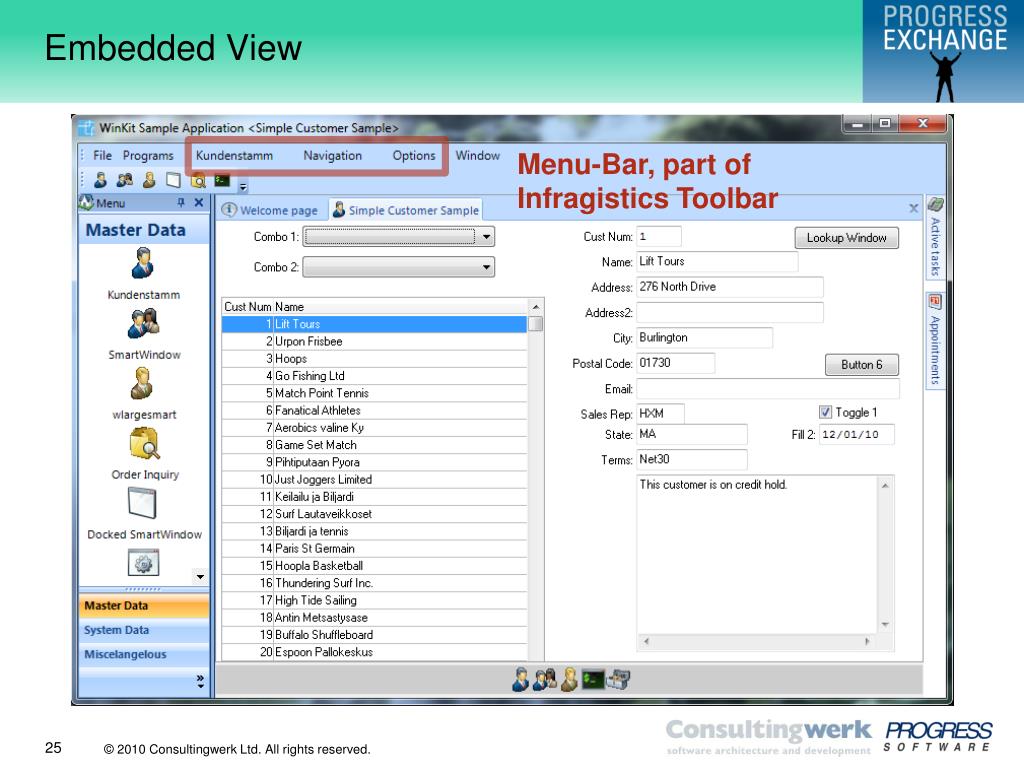Click the Fill 2 date field
The height and width of the screenshot is (768, 1024).
coord(857,434)
